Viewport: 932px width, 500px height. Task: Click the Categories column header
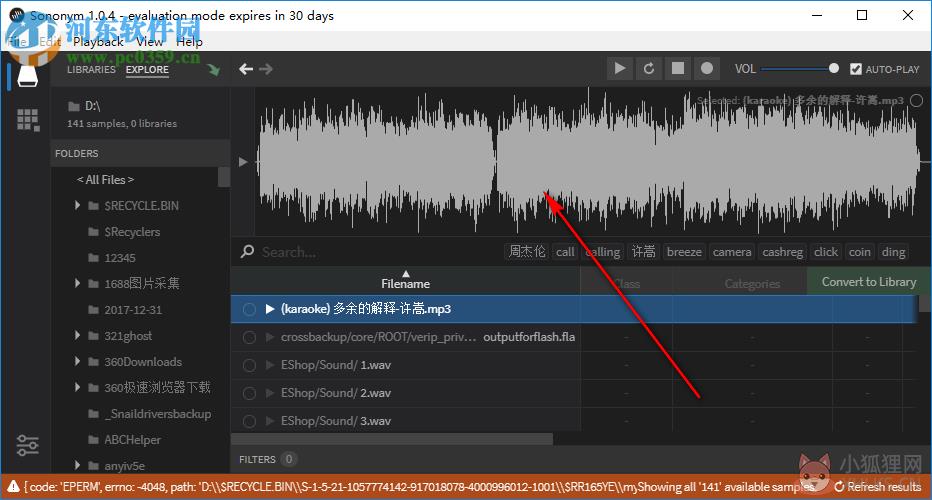click(x=752, y=284)
